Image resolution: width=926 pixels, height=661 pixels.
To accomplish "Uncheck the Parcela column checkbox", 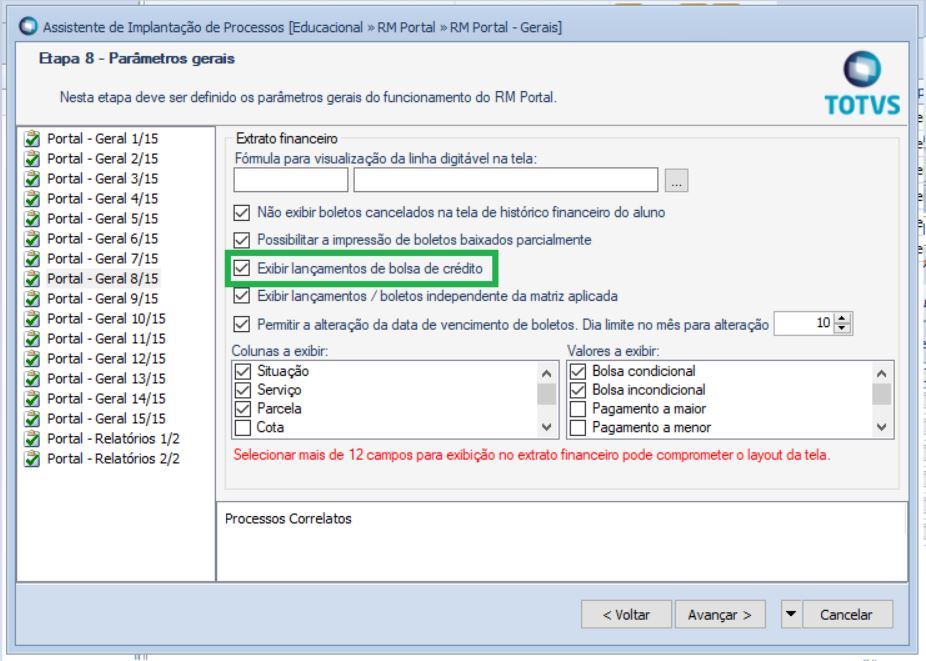I will click(x=243, y=408).
